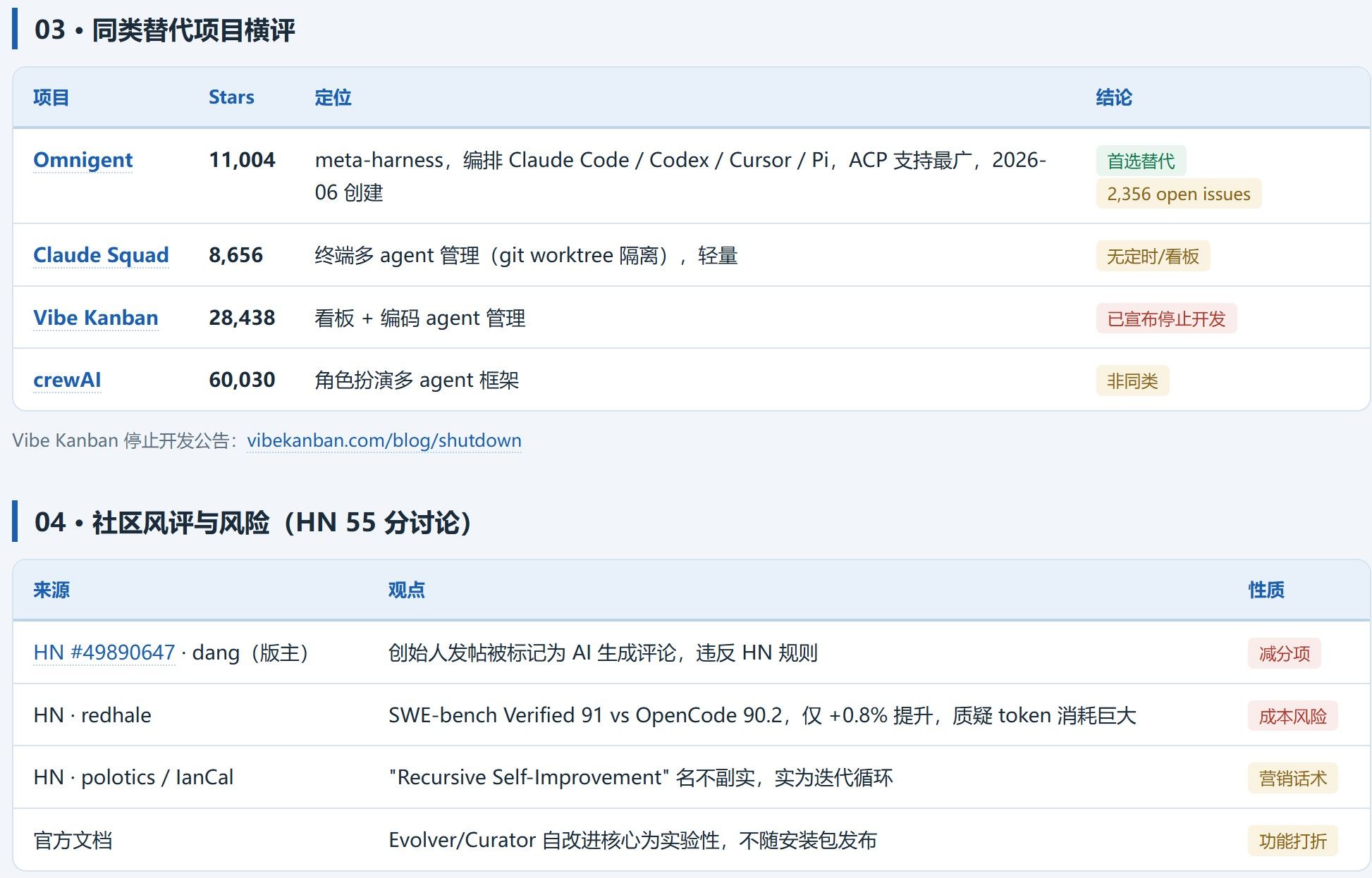Open the crewAI project link
Image resolution: width=1372 pixels, height=878 pixels.
(x=67, y=380)
